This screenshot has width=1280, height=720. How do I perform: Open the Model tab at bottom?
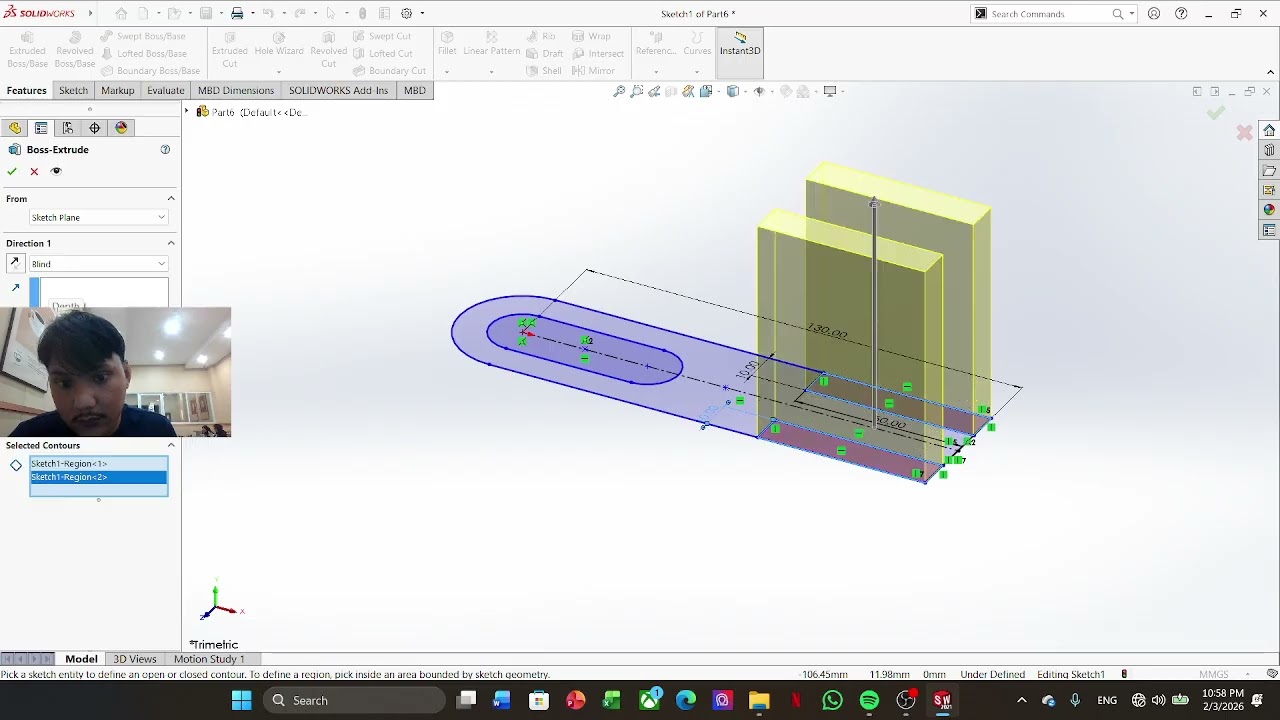click(81, 659)
